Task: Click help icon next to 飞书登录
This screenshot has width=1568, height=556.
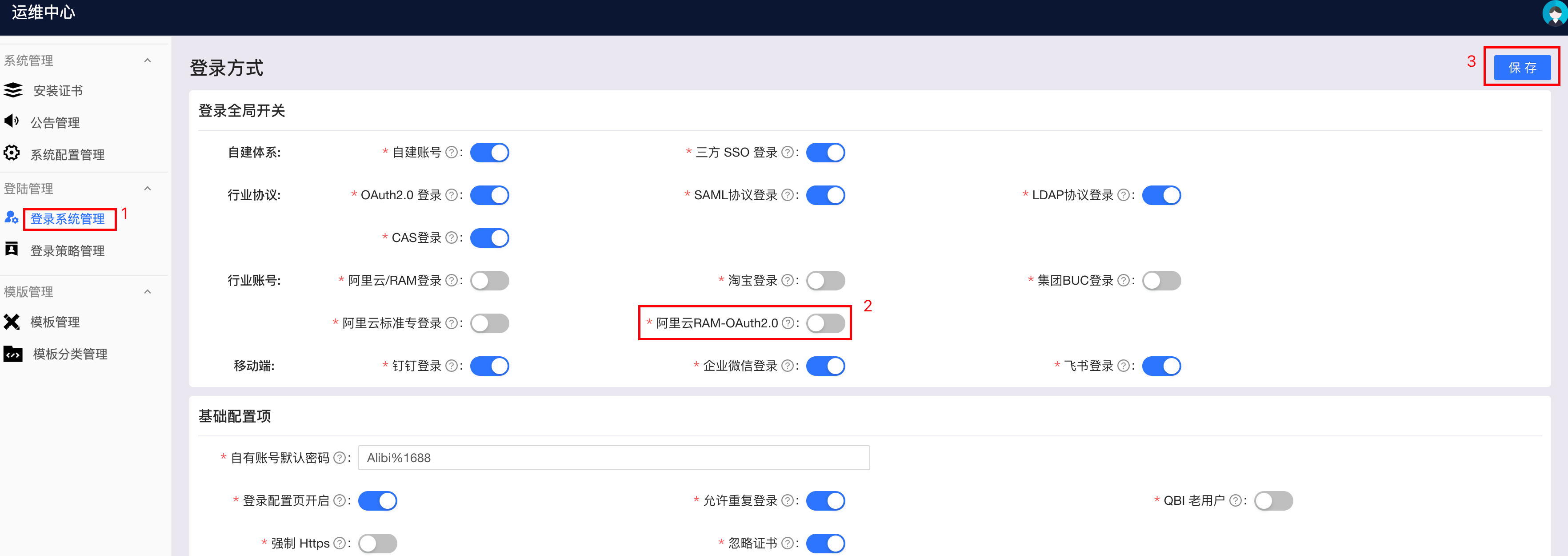Action: [x=1124, y=365]
